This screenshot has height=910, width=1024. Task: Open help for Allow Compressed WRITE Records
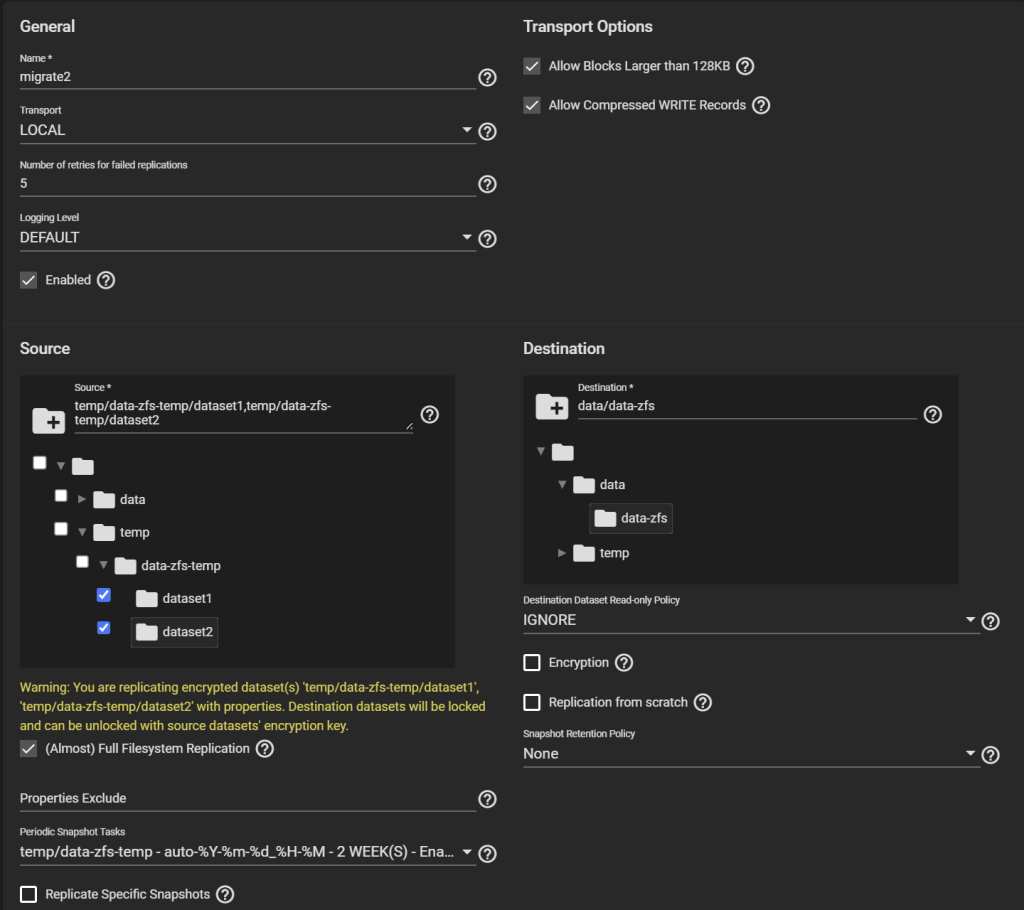[x=761, y=105]
